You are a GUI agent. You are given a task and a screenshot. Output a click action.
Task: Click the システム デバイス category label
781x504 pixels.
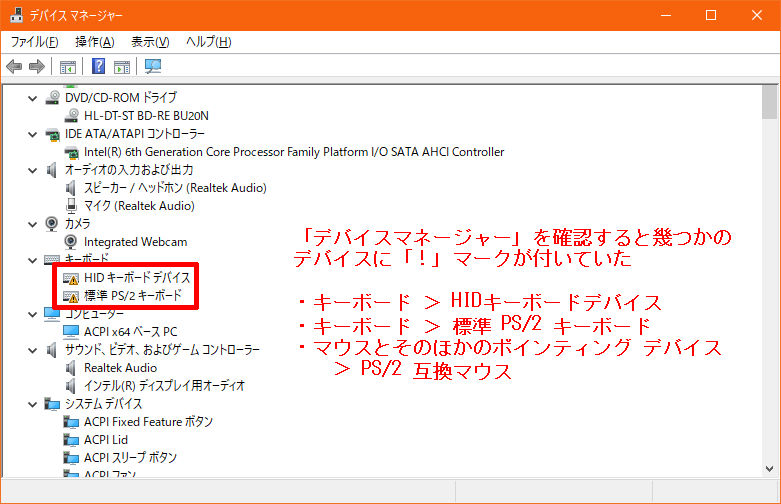coord(104,403)
